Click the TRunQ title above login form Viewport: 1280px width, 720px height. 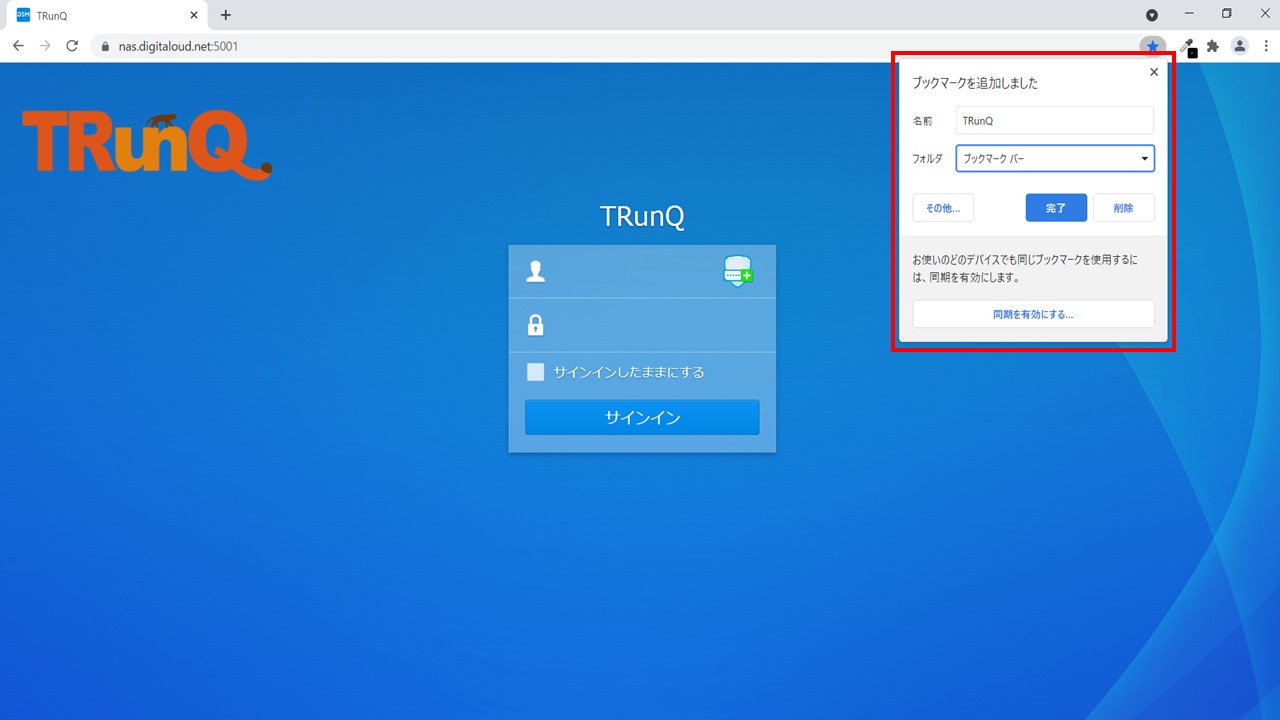pyautogui.click(x=642, y=217)
